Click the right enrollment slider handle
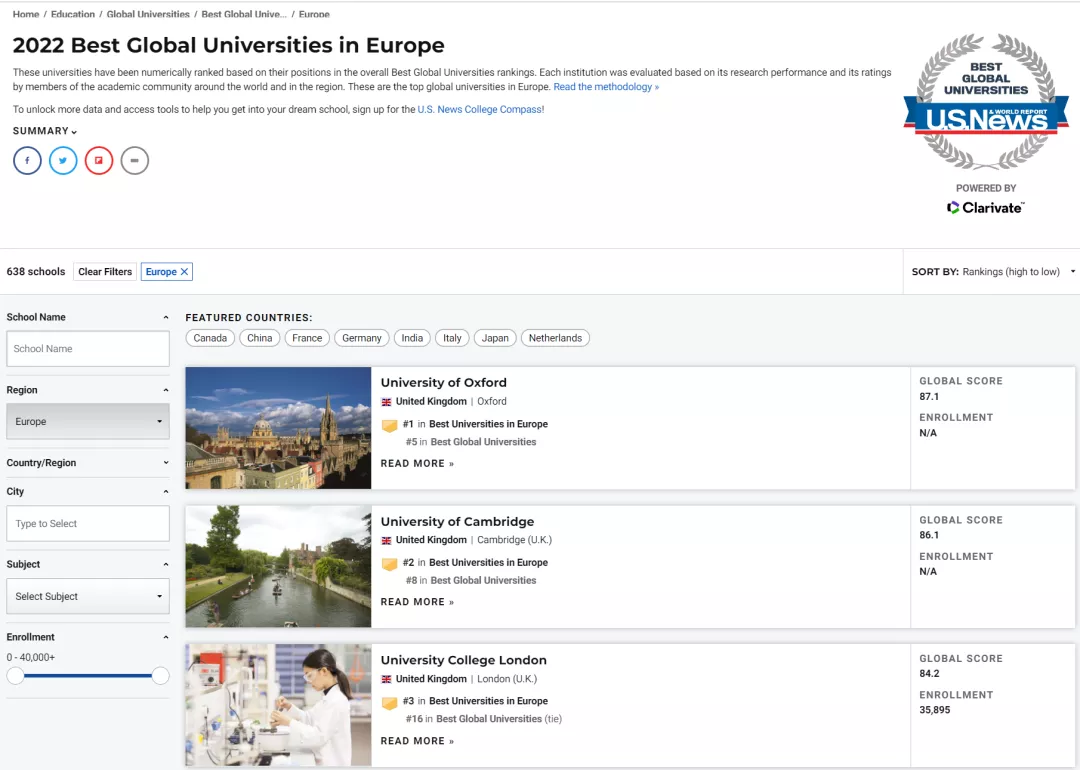The height and width of the screenshot is (770, 1080). point(160,676)
